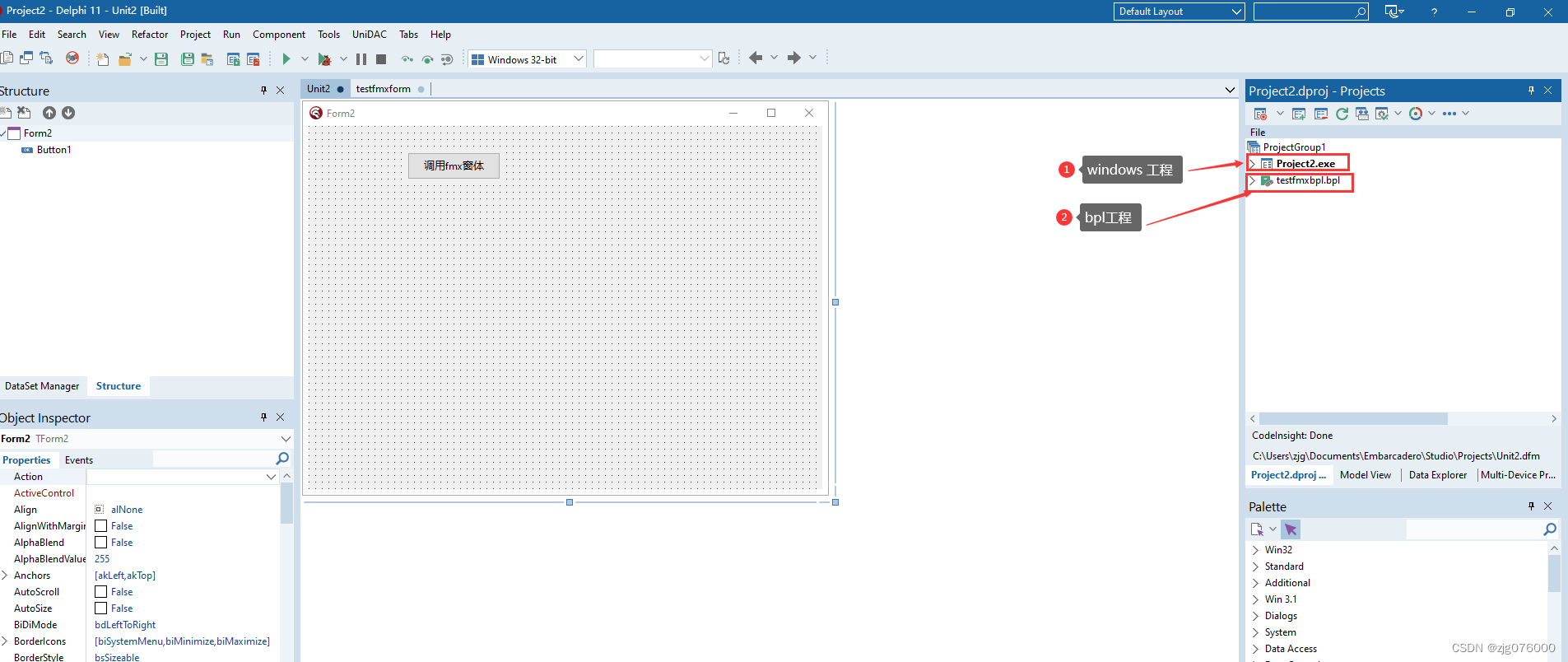
Task: Click the Back navigation arrow icon
Action: point(756,58)
